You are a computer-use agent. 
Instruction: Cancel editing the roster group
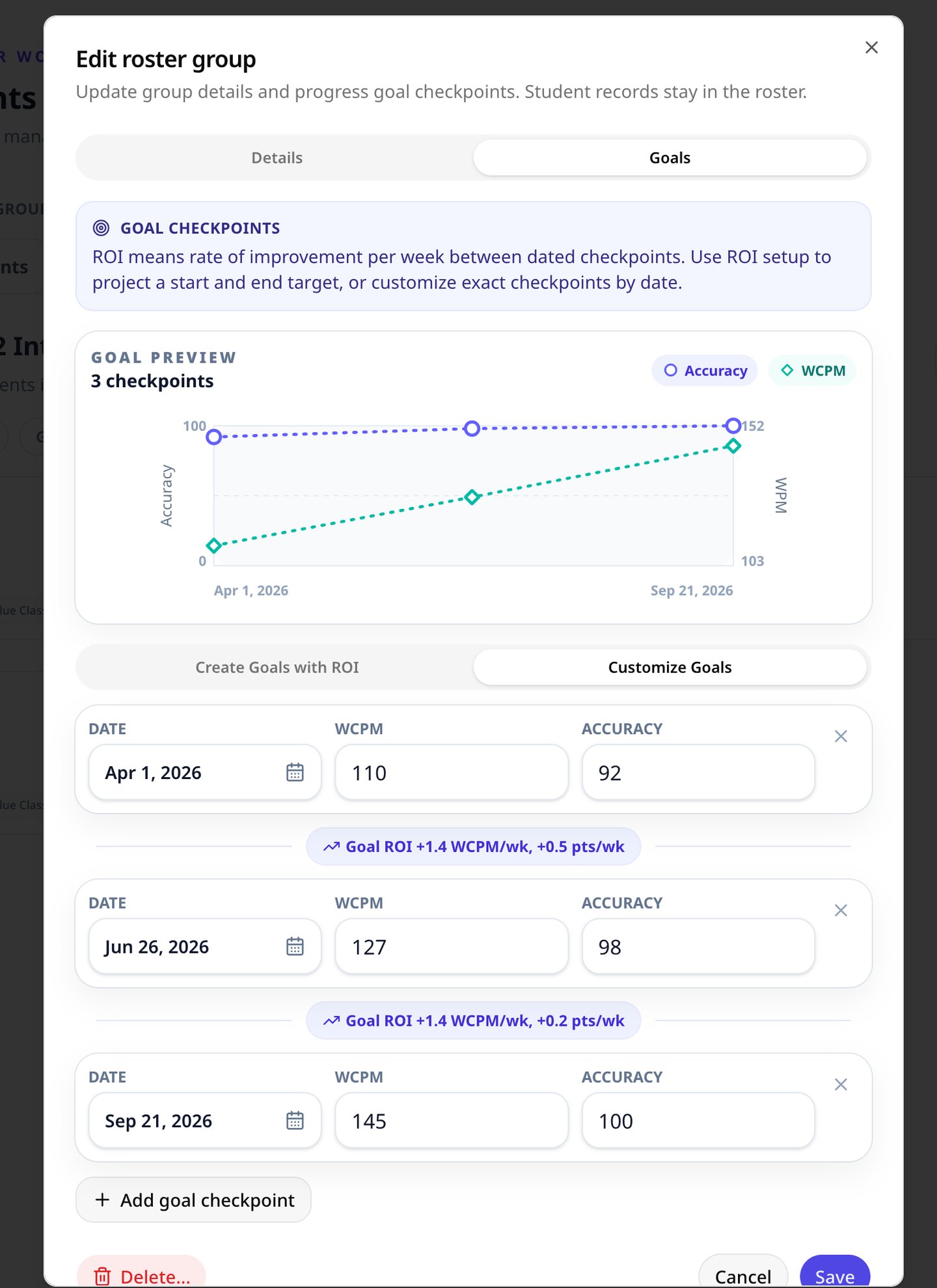743,1274
